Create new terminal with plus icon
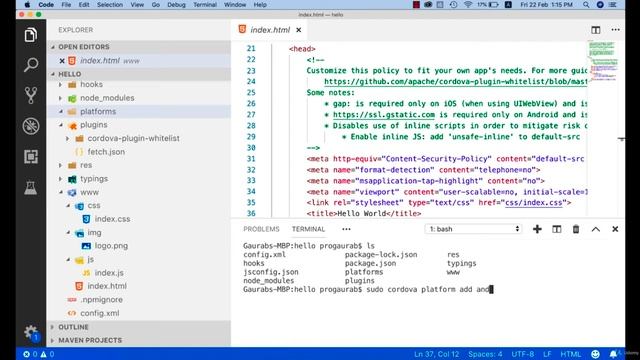Image resolution: width=640 pixels, height=360 pixels. 537,229
